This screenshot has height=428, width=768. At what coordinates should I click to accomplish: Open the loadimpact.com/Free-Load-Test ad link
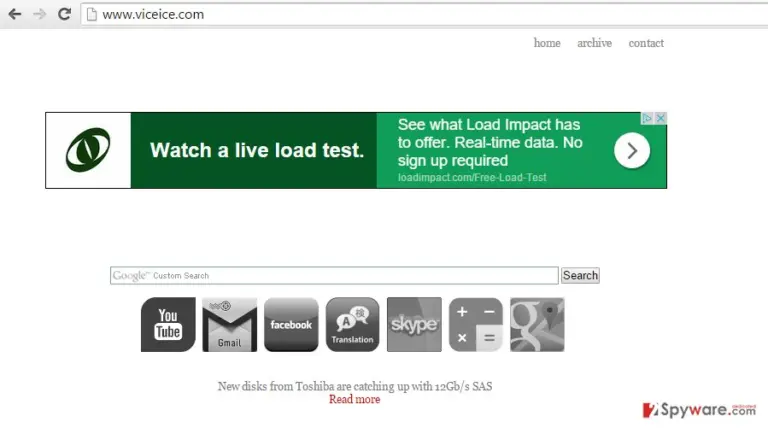[472, 177]
